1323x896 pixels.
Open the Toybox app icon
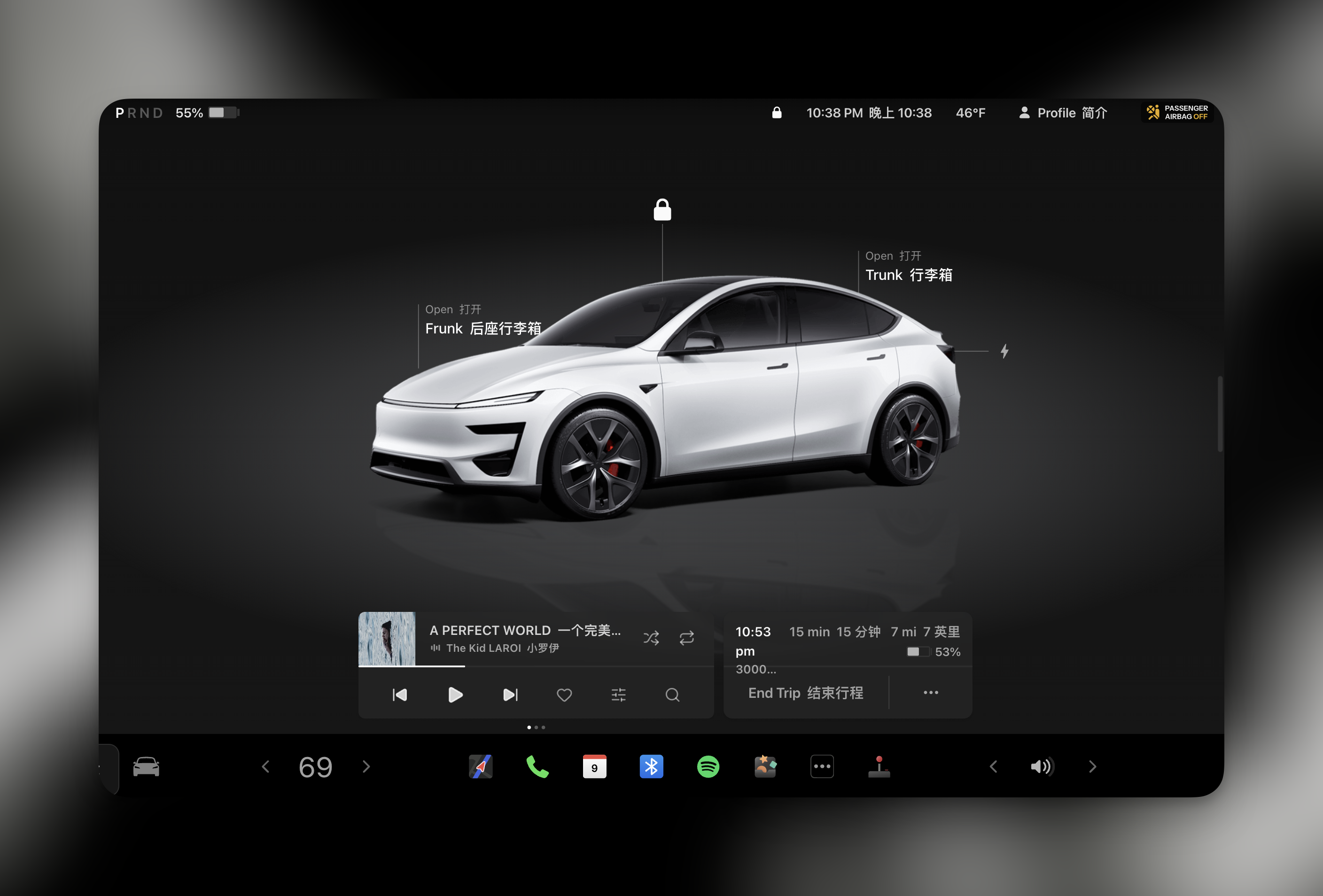point(765,766)
